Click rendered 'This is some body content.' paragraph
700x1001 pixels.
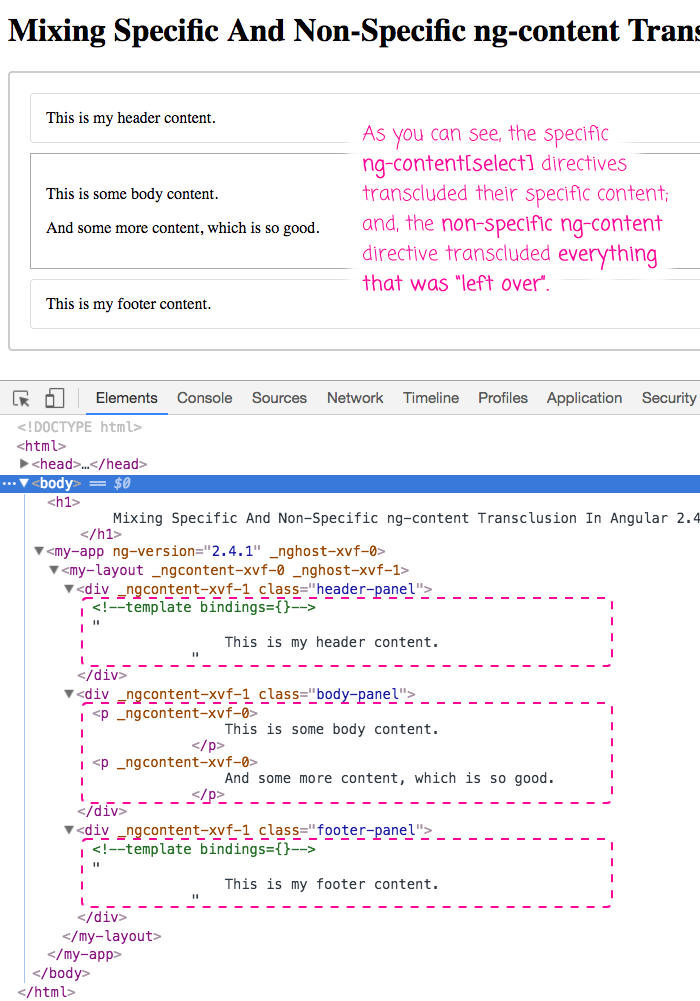point(132,193)
